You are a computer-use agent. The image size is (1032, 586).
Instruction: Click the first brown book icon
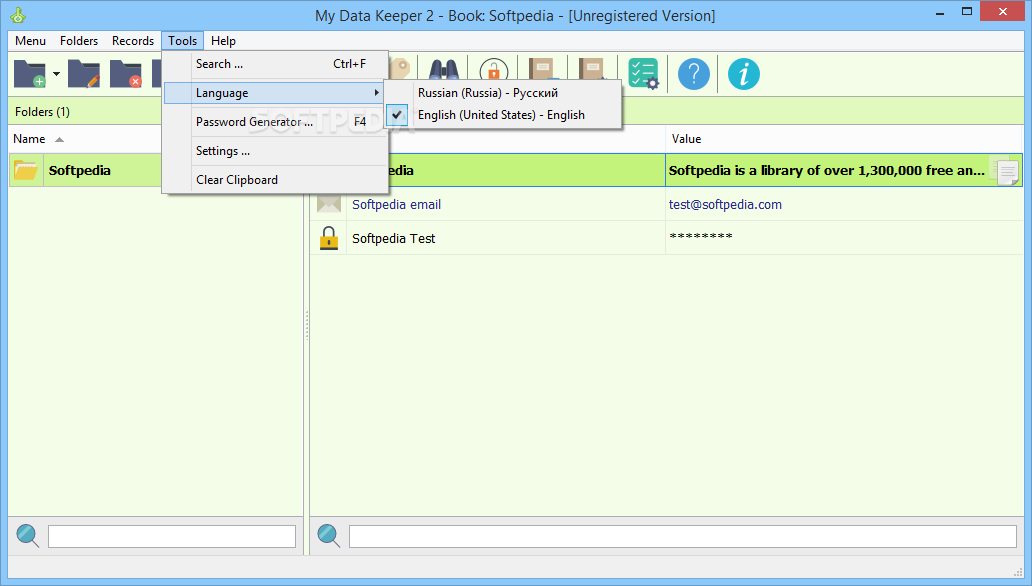[x=543, y=68]
